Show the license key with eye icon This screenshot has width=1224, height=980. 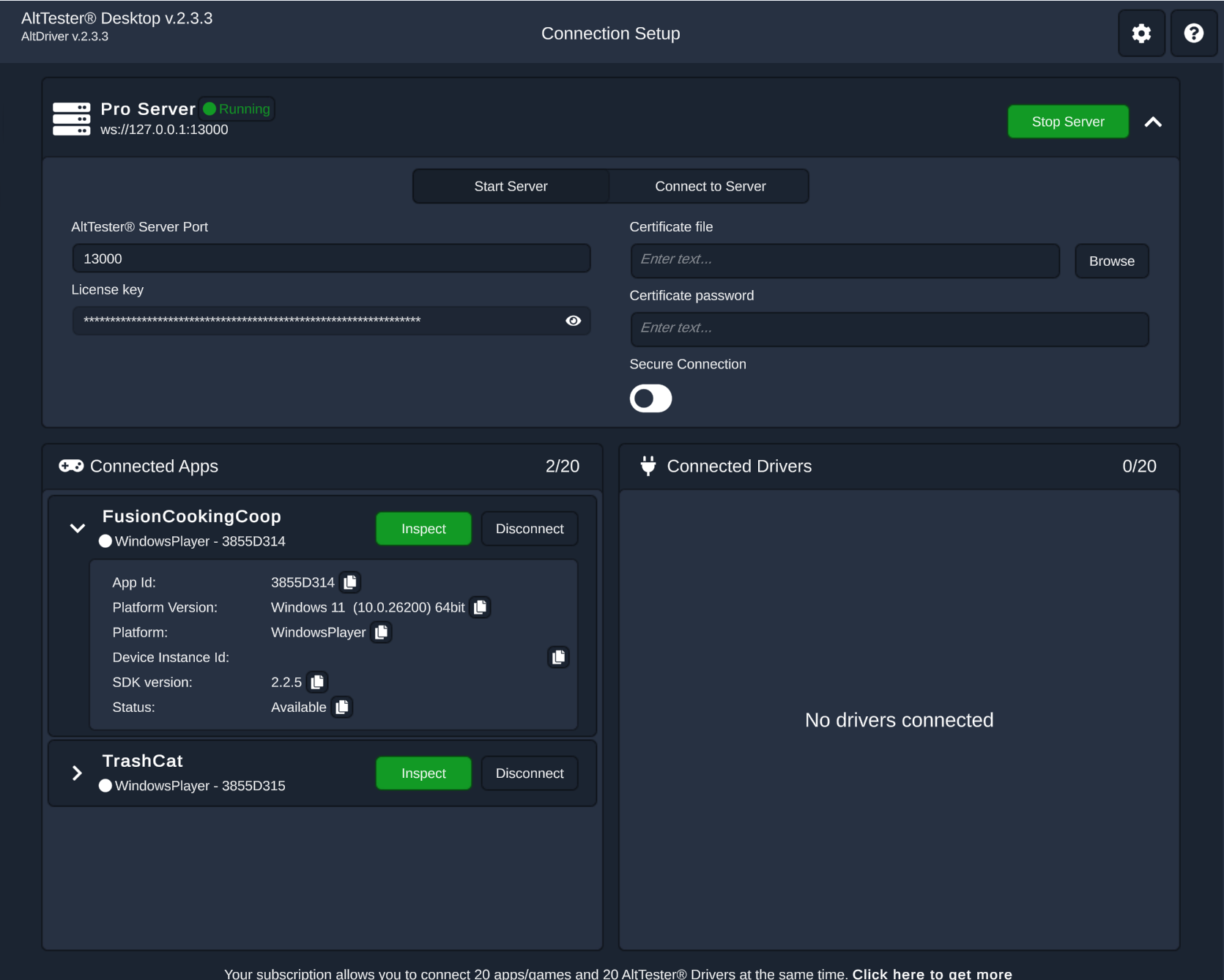tap(574, 321)
